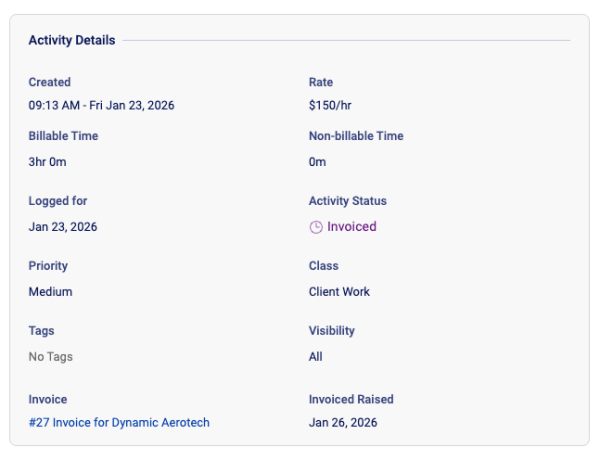Select the Medium priority value
The width and height of the screenshot is (600, 460).
coord(50,292)
